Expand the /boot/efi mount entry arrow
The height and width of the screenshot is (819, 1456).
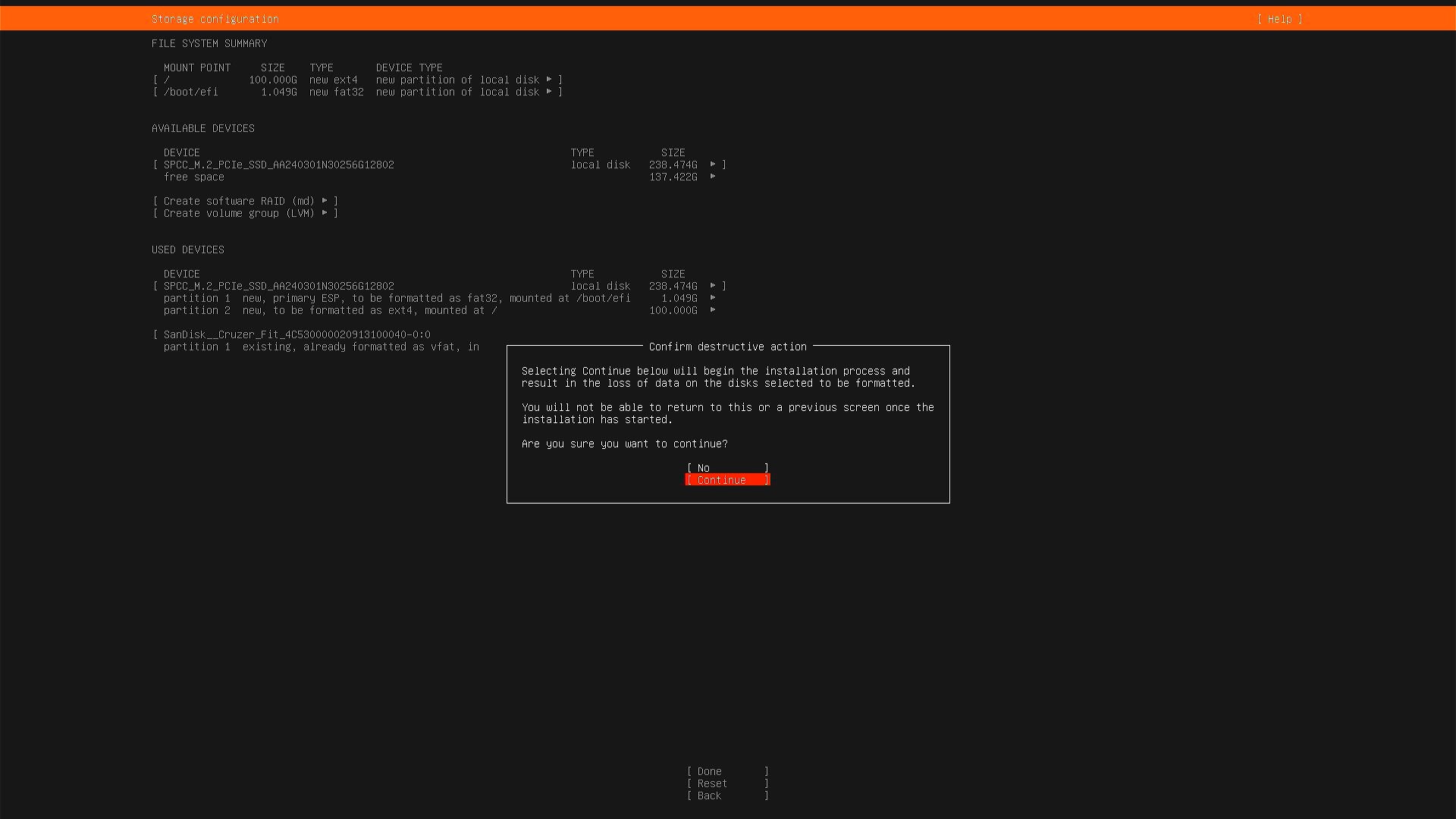click(549, 92)
